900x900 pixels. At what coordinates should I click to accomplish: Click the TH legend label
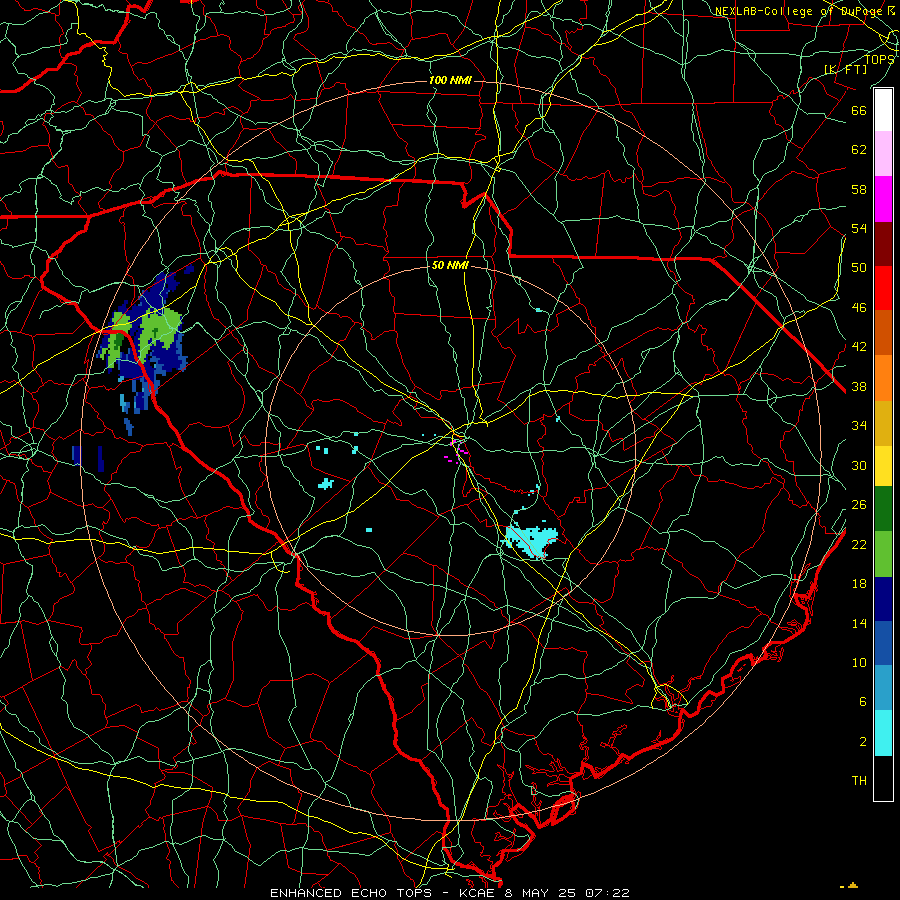[859, 781]
